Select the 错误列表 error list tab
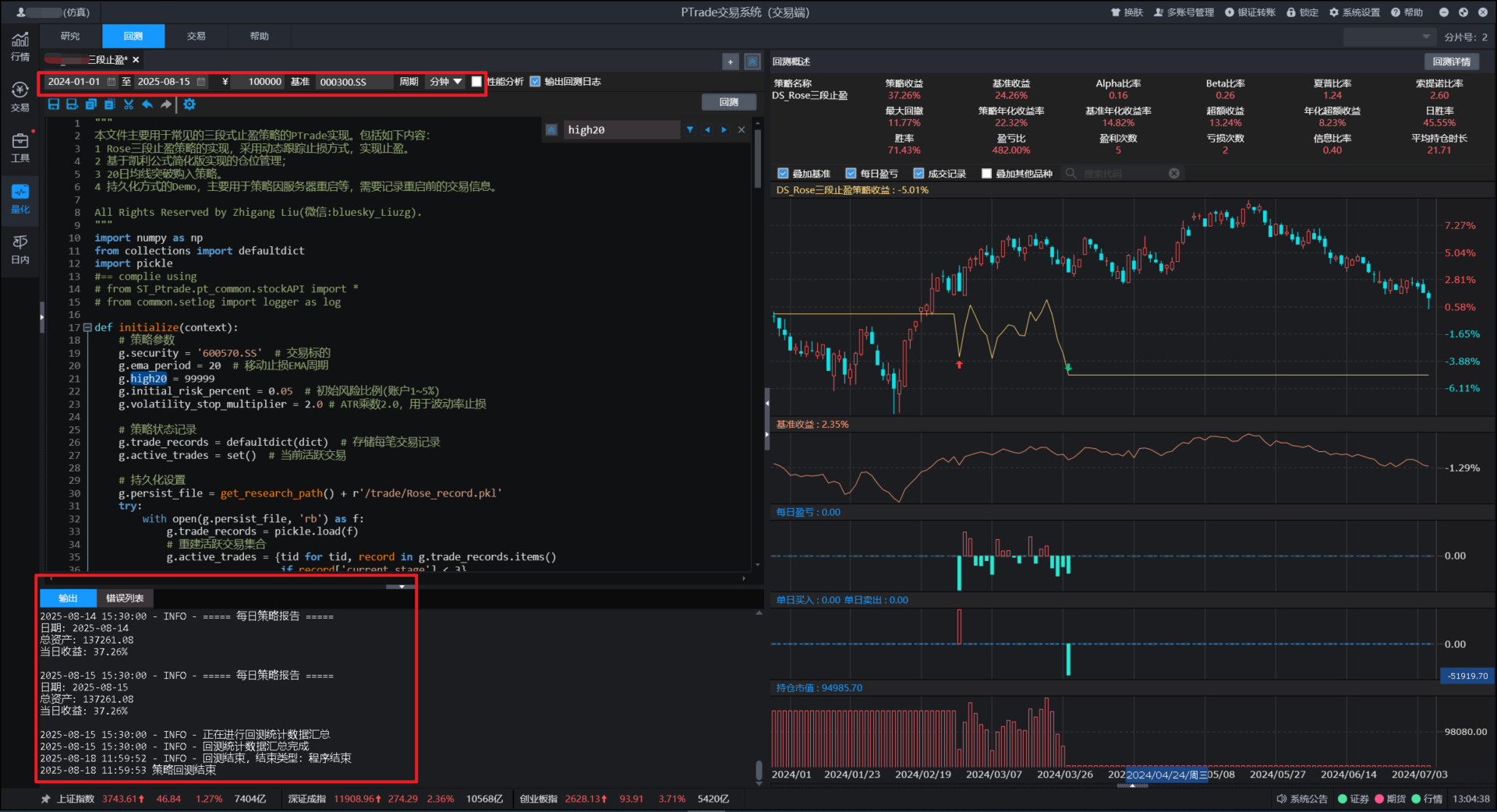The image size is (1497, 812). [x=126, y=598]
